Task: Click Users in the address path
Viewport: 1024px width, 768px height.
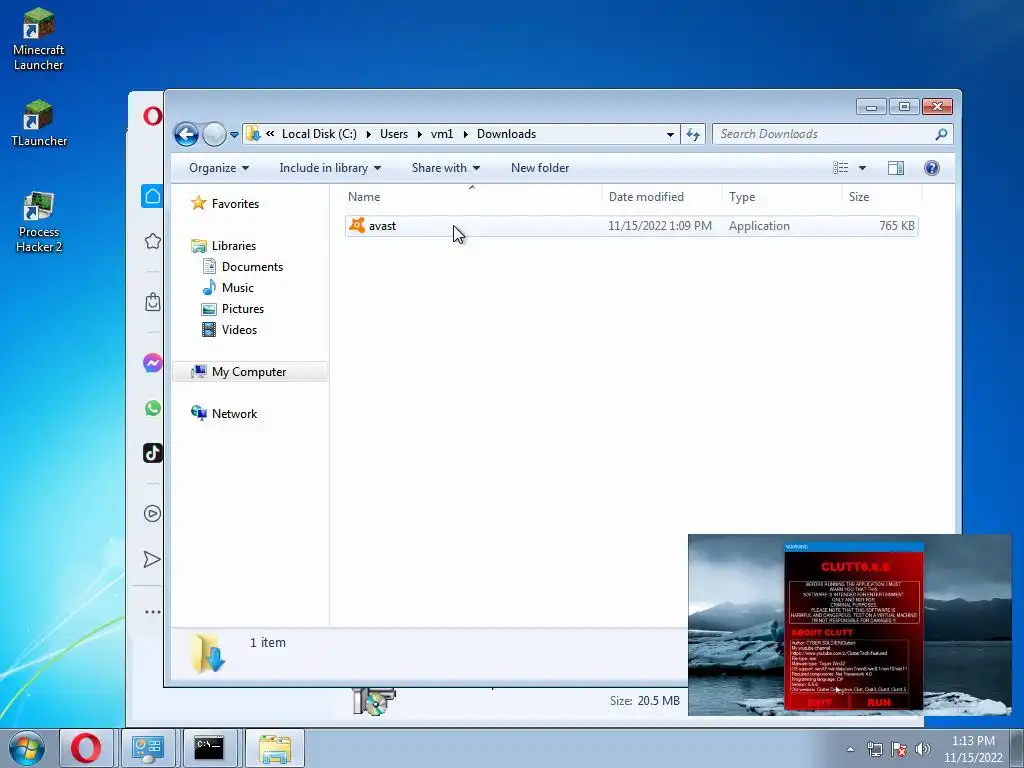Action: tap(394, 134)
